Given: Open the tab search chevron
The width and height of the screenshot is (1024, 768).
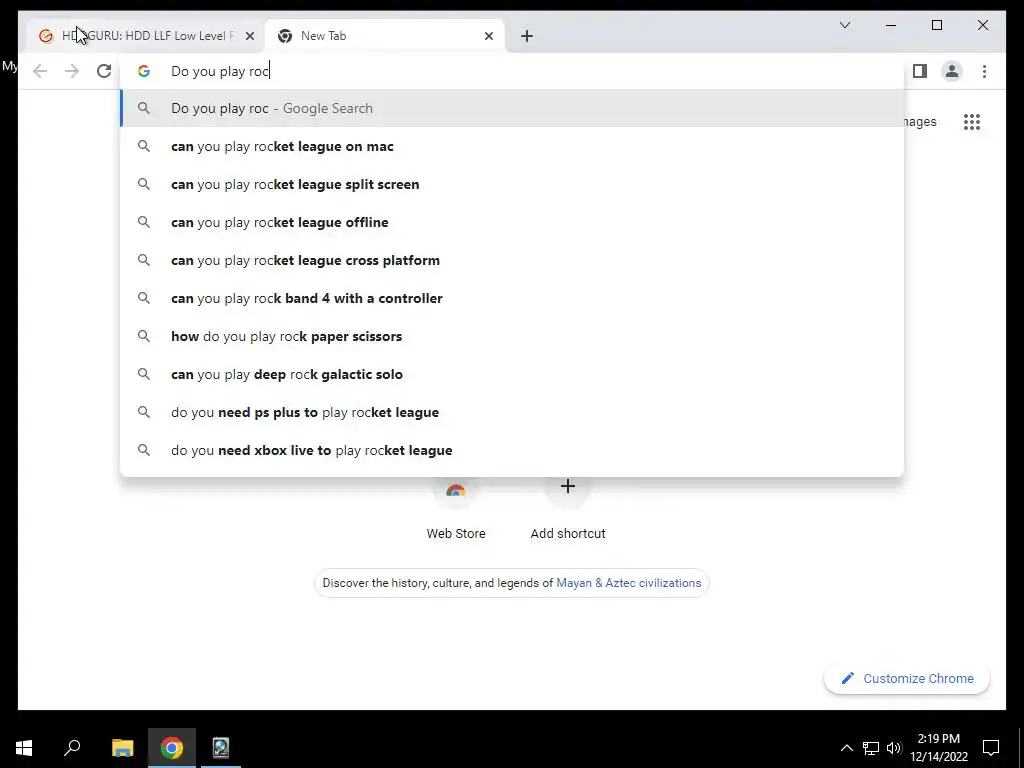Looking at the screenshot, I should click(x=845, y=25).
